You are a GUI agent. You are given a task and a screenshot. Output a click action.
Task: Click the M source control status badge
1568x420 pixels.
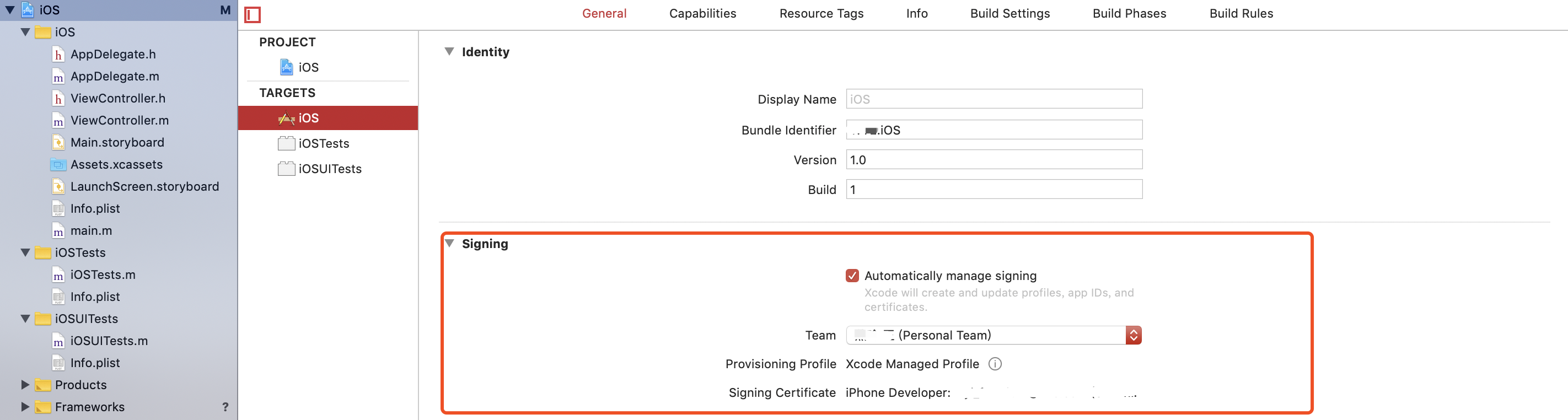tap(225, 10)
